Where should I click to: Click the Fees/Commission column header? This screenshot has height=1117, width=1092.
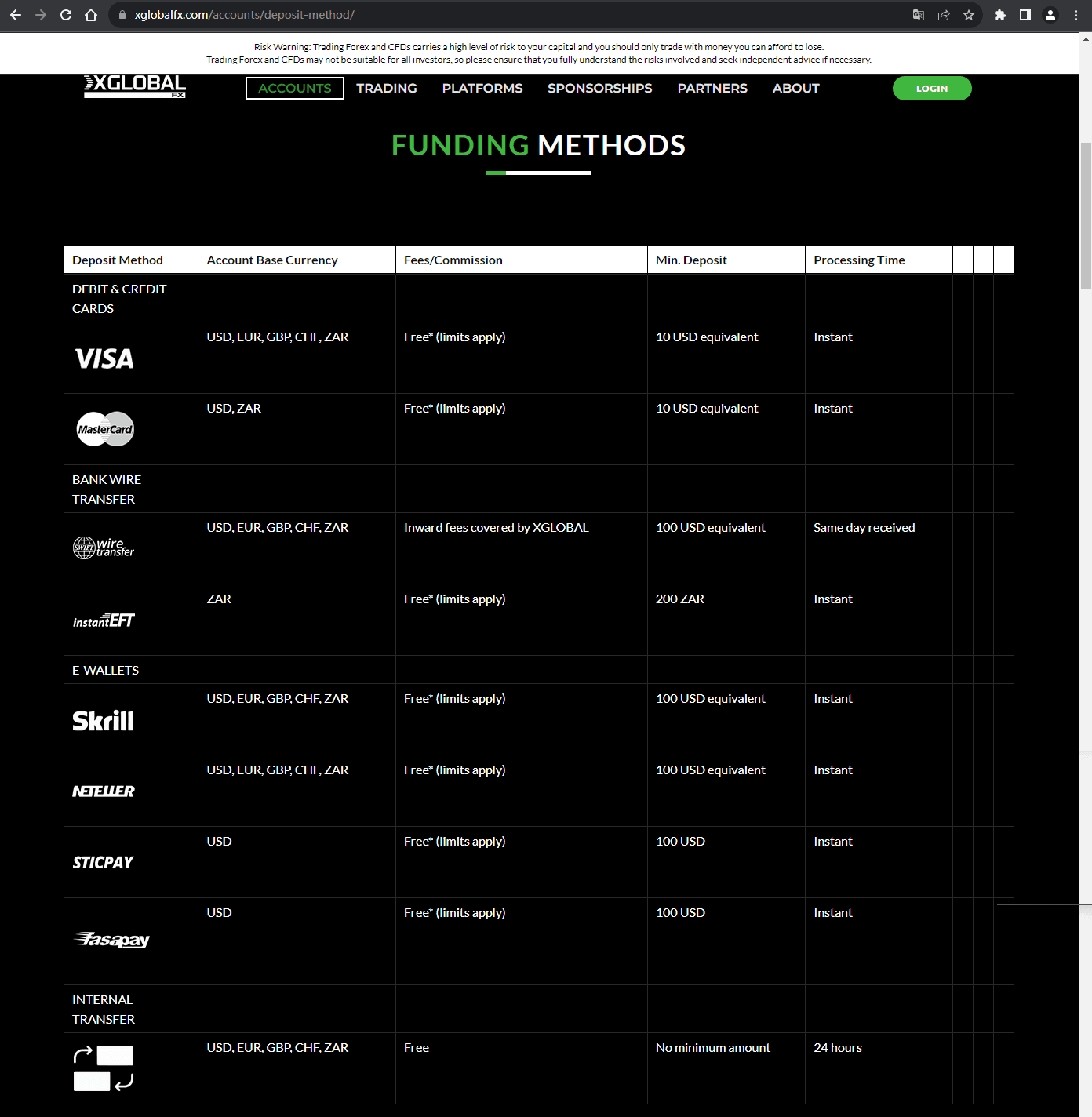(522, 260)
